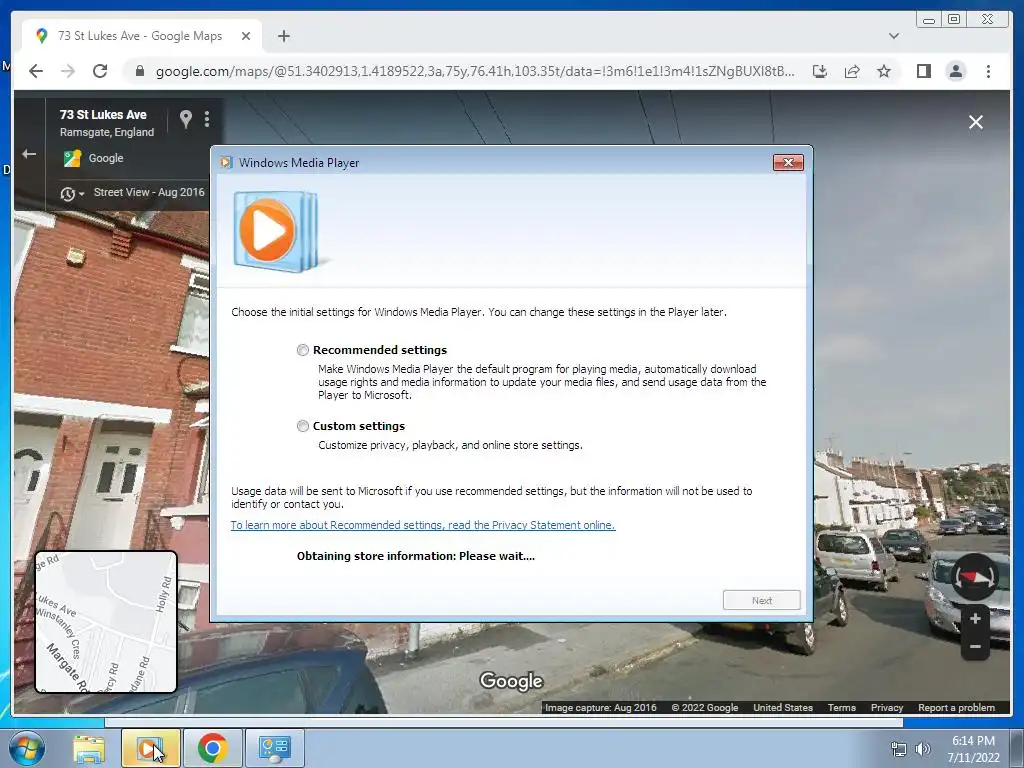Open the Control Panel taskbar icon

click(274, 748)
